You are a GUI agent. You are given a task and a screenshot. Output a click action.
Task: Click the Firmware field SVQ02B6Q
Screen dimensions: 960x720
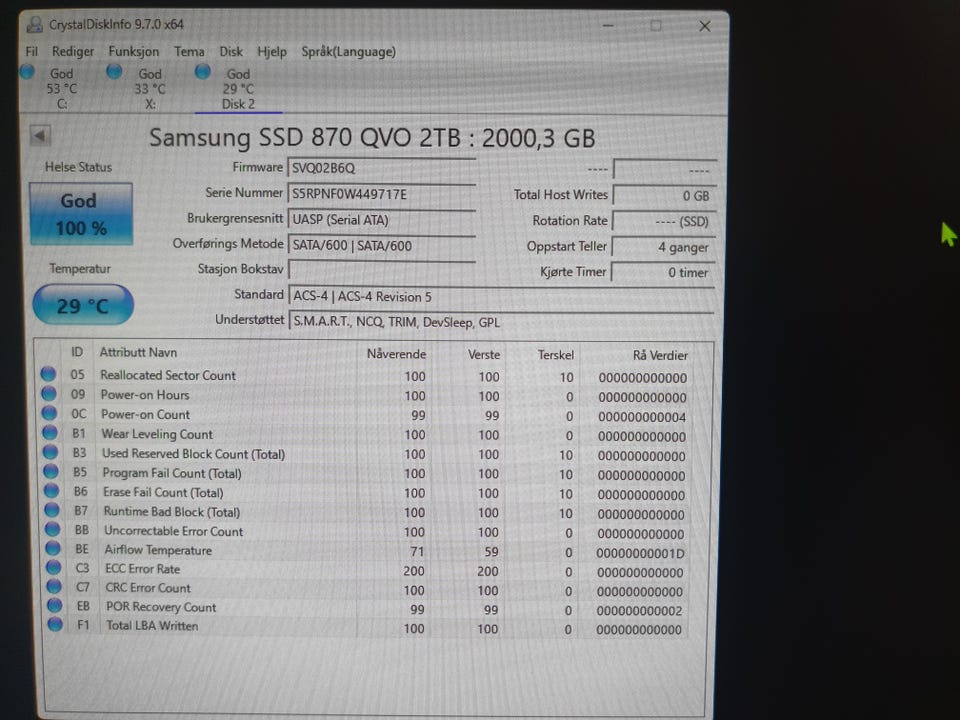click(381, 168)
